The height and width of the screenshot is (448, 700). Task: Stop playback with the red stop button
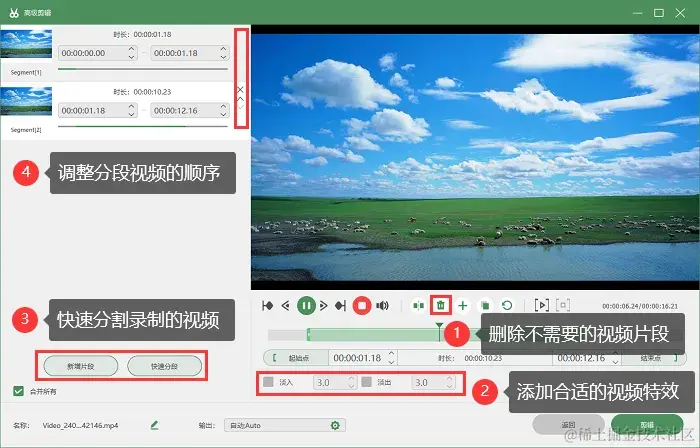[x=362, y=306]
